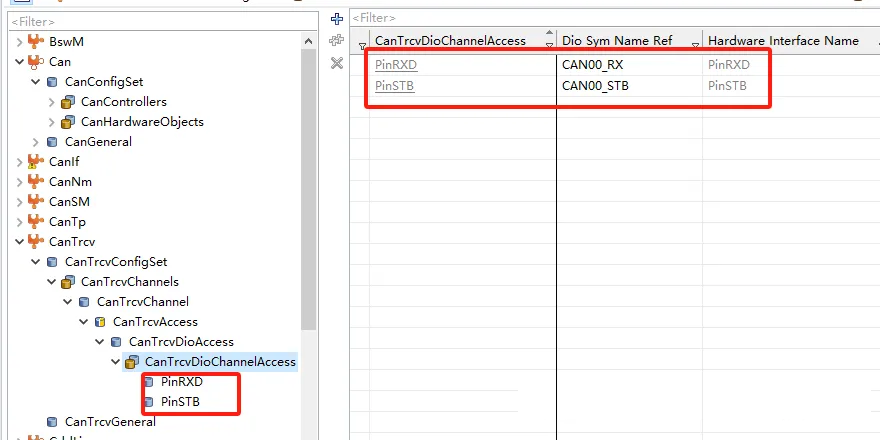Collapse the CanTrcvConfigSet node
Screen dimensions: 880x440
35,262
